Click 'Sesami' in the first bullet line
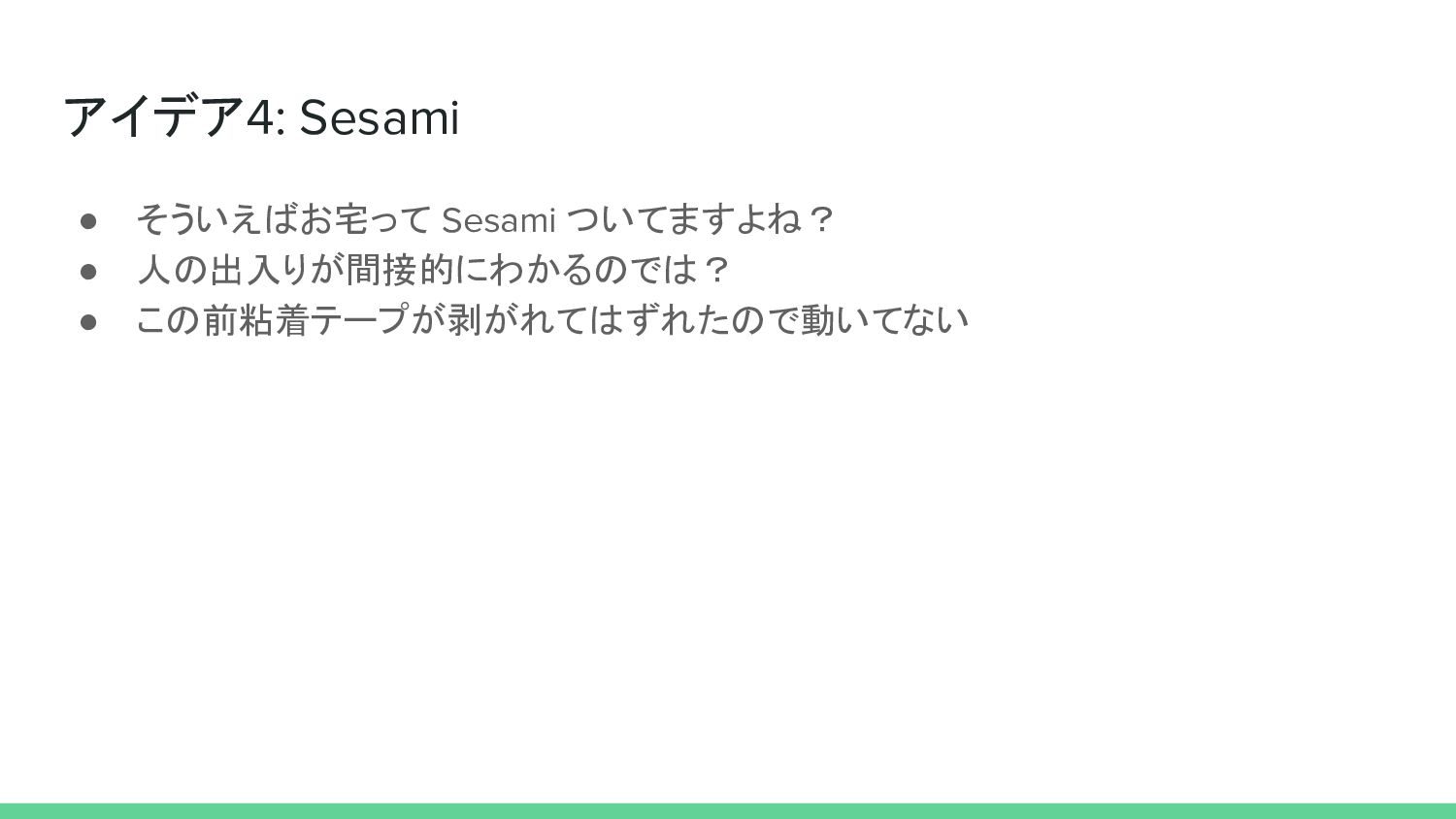The width and height of the screenshot is (1456, 819). 498,220
